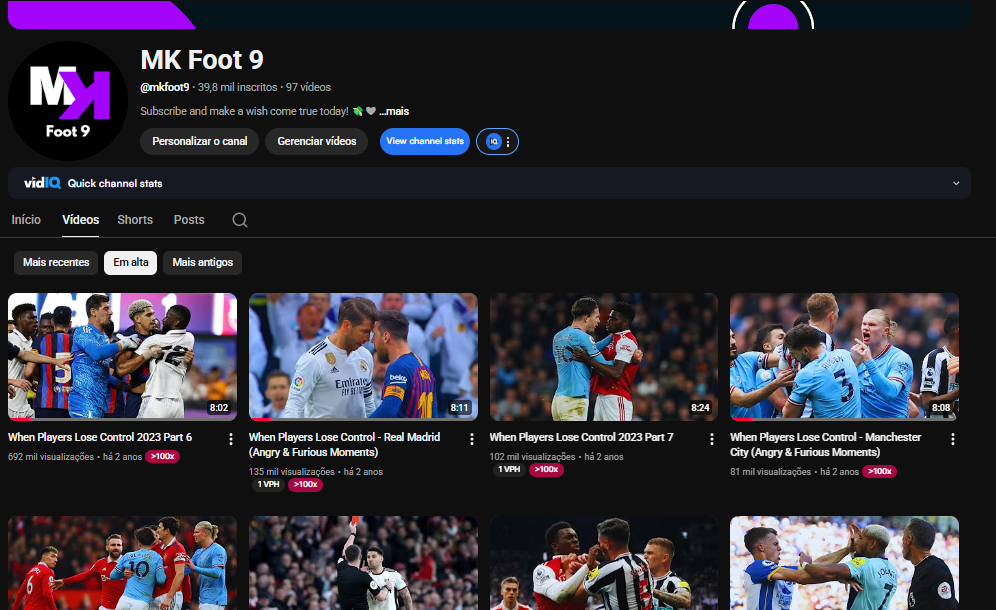Click the >100x badge under Part 6 video

(162, 456)
